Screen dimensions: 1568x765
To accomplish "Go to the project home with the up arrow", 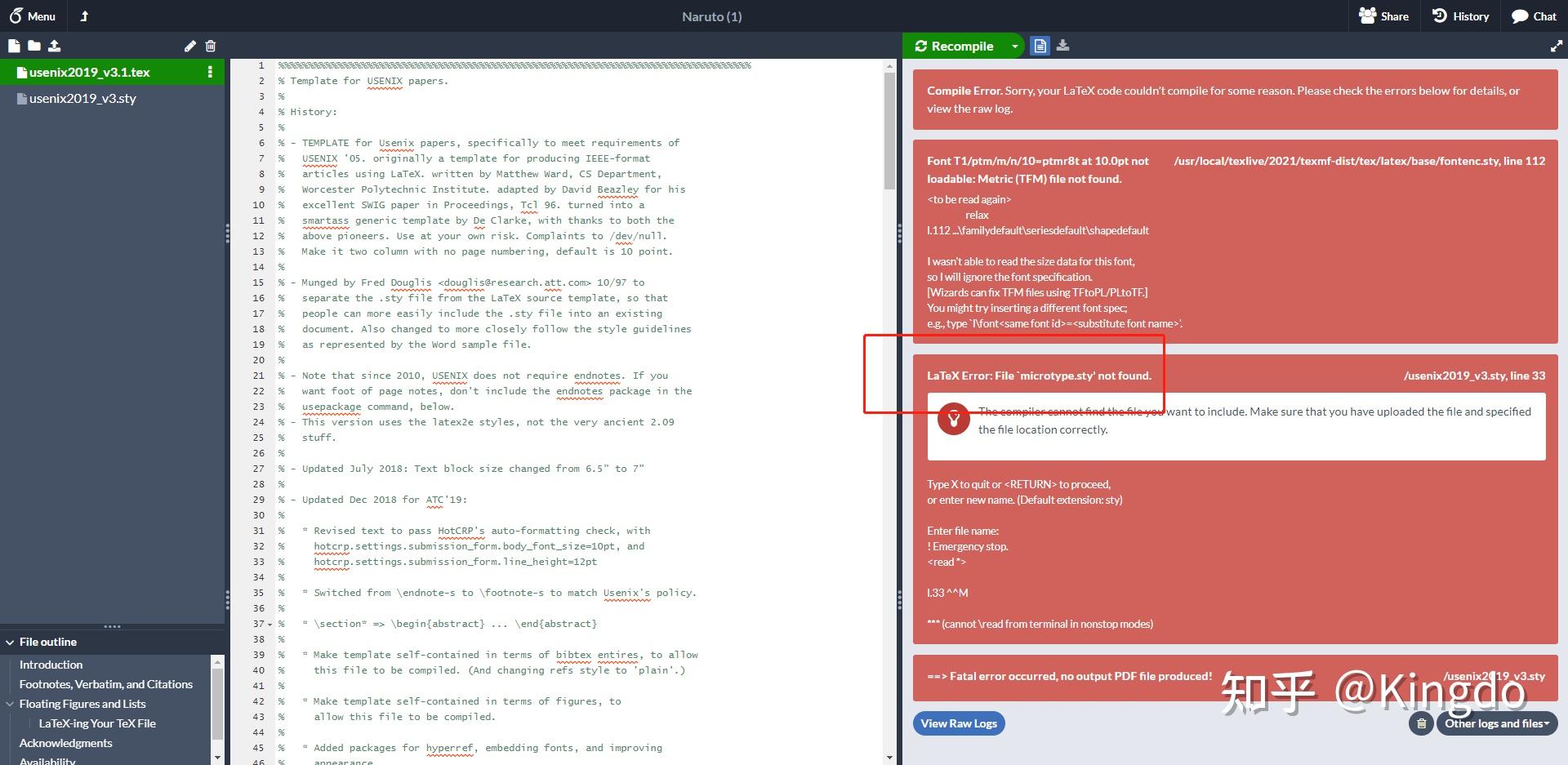I will coord(84,16).
